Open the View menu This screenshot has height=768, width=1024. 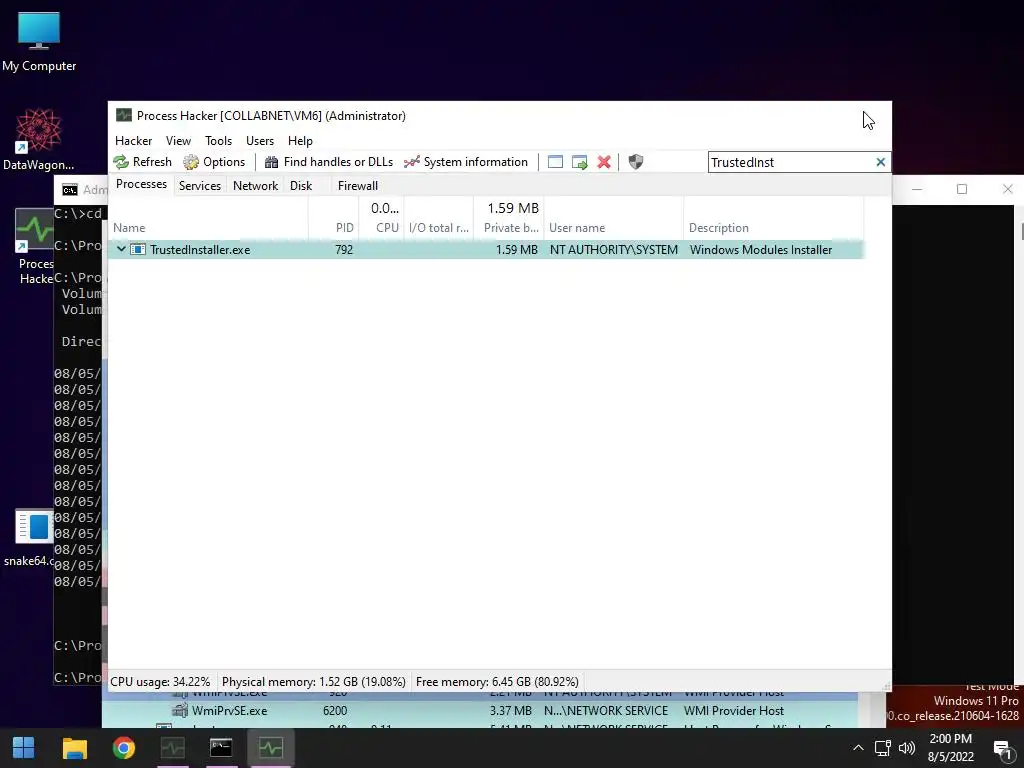[x=178, y=141]
